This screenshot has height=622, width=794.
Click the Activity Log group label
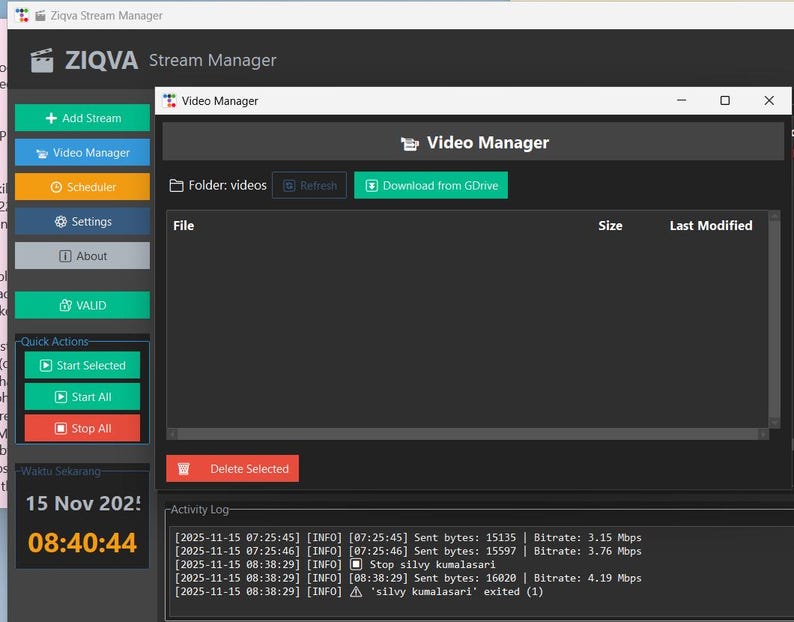200,509
